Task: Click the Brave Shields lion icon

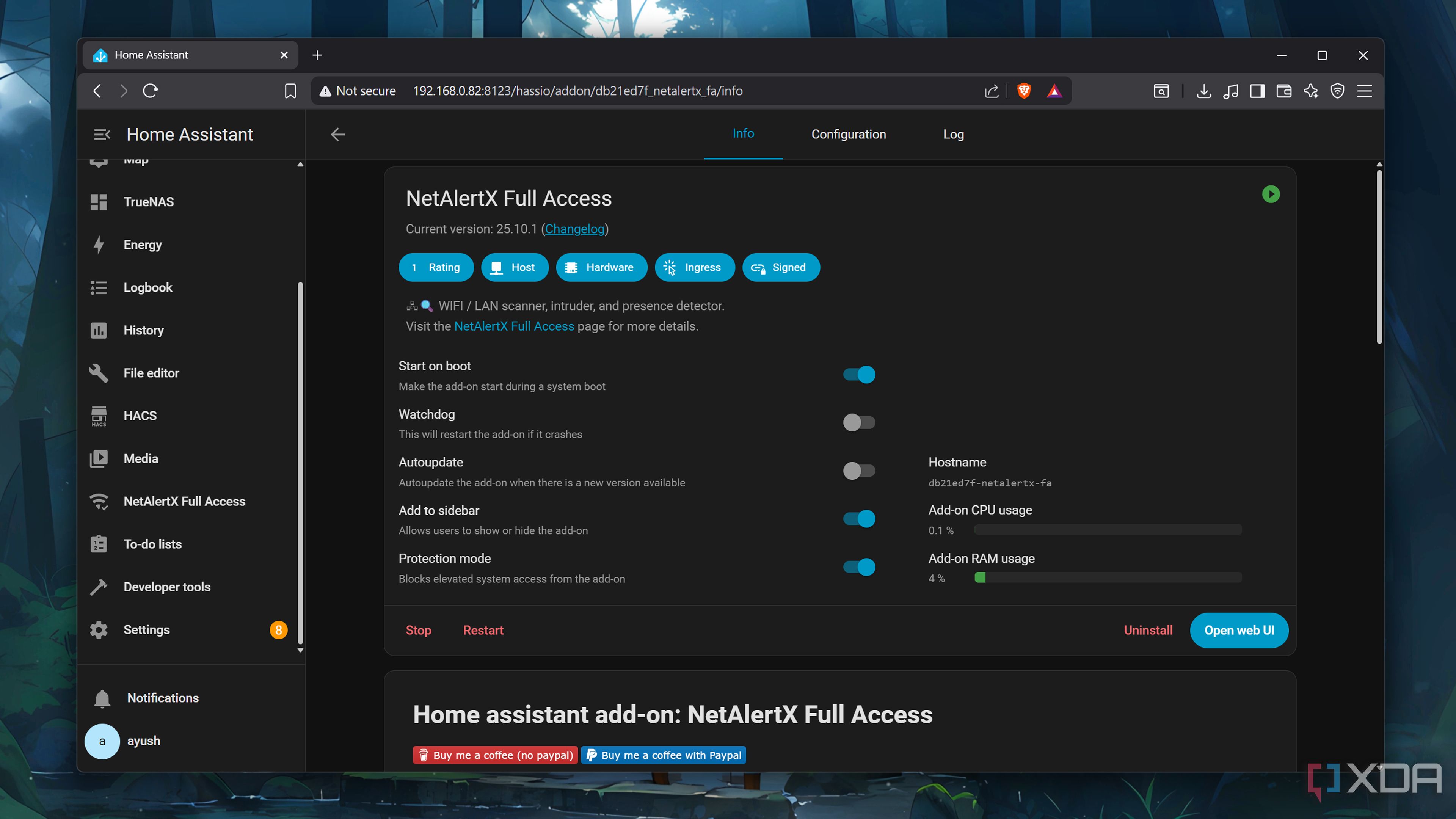Action: click(1024, 91)
